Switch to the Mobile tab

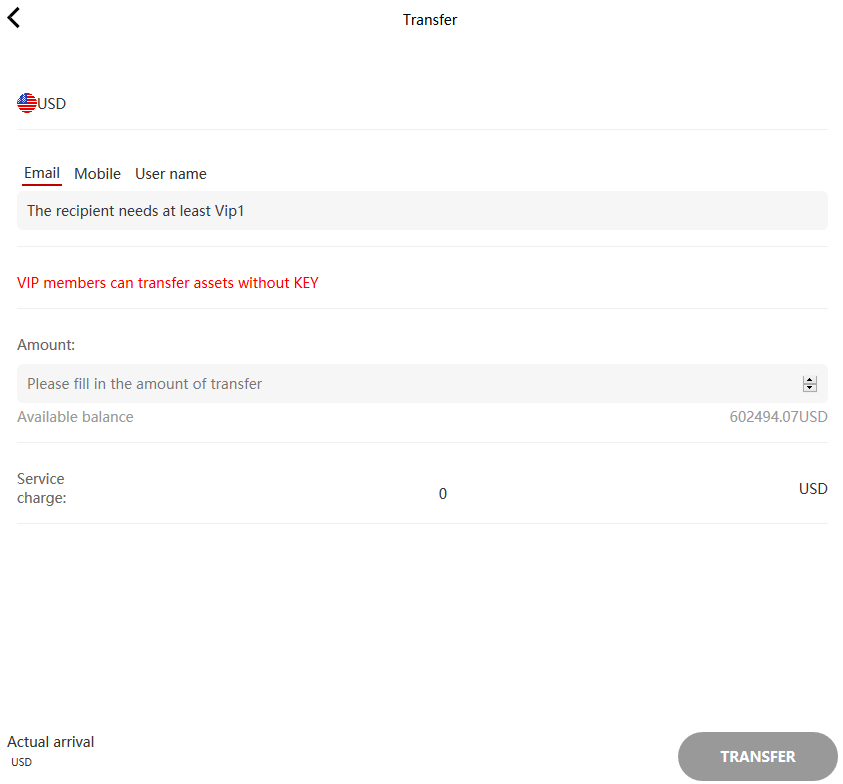pyautogui.click(x=97, y=173)
